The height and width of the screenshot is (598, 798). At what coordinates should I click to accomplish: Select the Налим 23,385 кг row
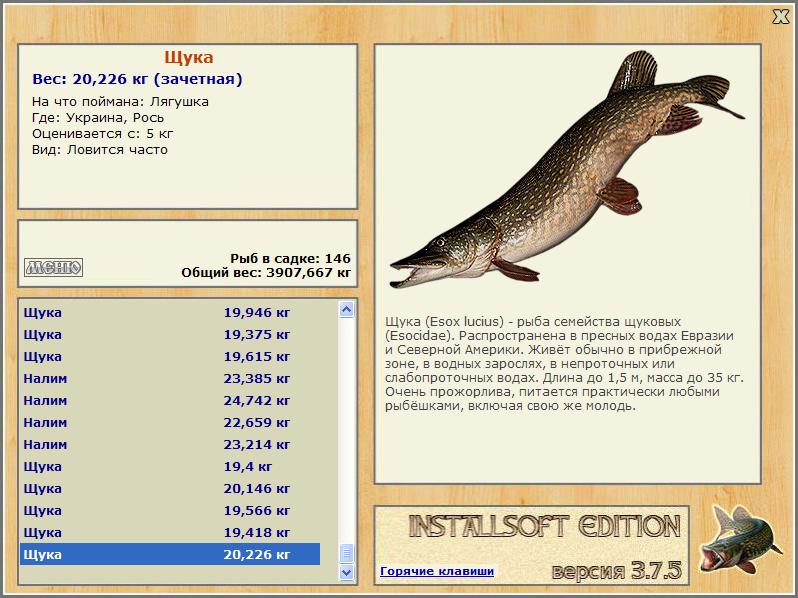170,378
